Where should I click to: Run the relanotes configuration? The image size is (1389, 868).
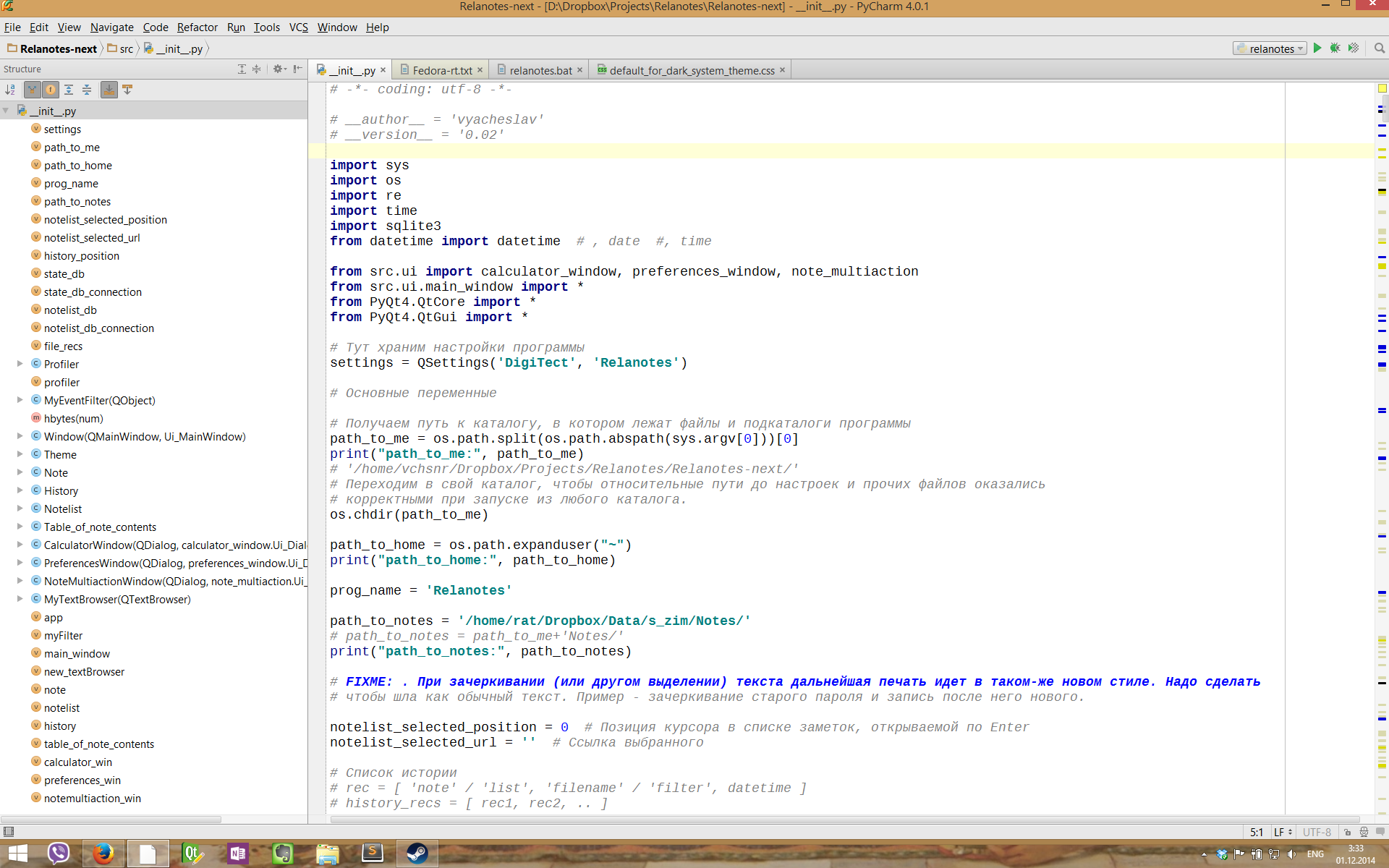(1317, 48)
